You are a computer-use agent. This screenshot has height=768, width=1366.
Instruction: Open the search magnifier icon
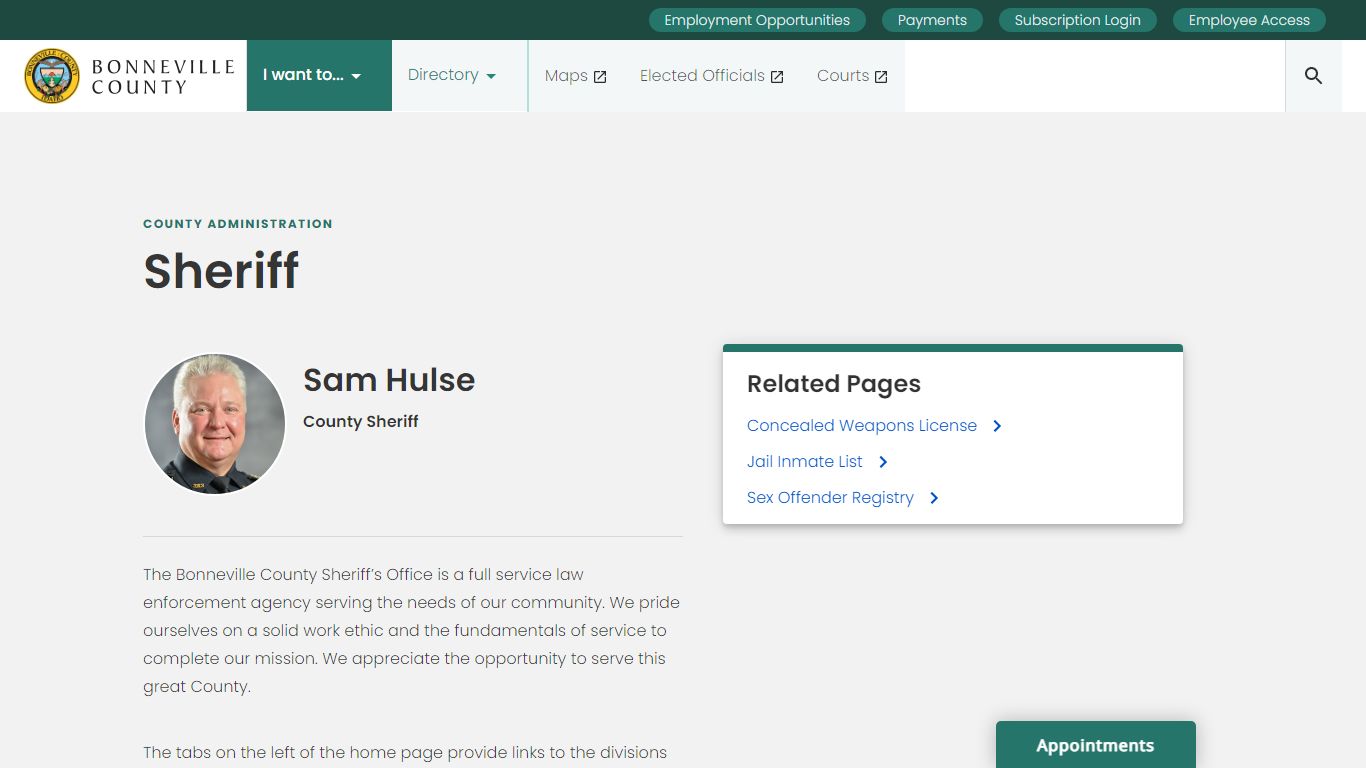pyautogui.click(x=1313, y=76)
